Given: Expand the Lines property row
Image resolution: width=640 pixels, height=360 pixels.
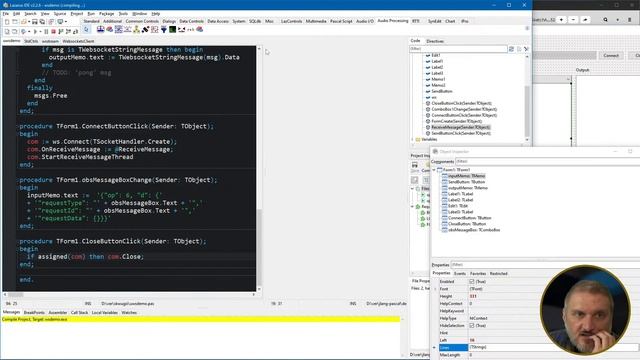Looking at the screenshot, I should tap(435, 348).
